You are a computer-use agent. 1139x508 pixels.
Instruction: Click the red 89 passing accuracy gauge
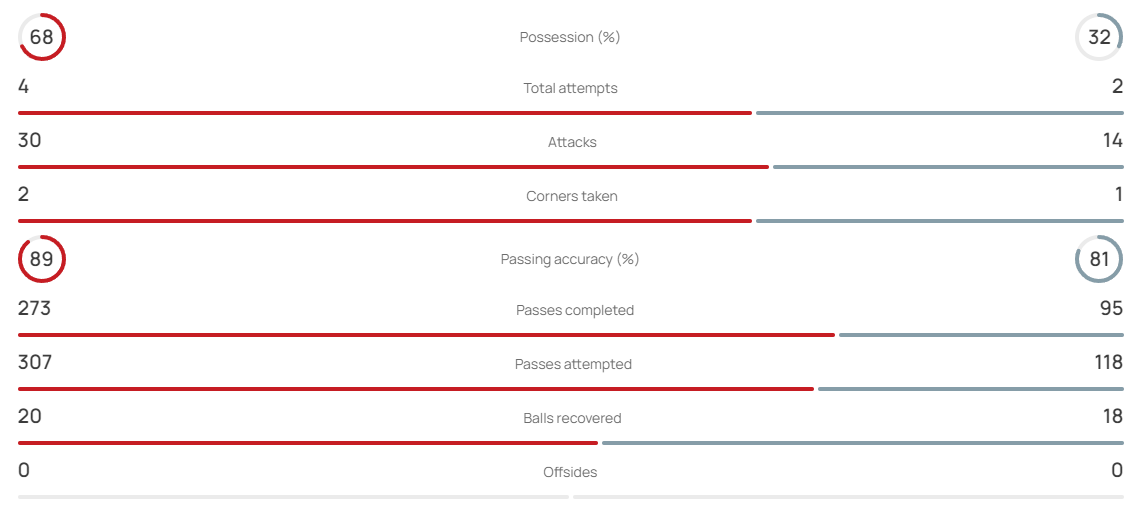click(x=42, y=259)
